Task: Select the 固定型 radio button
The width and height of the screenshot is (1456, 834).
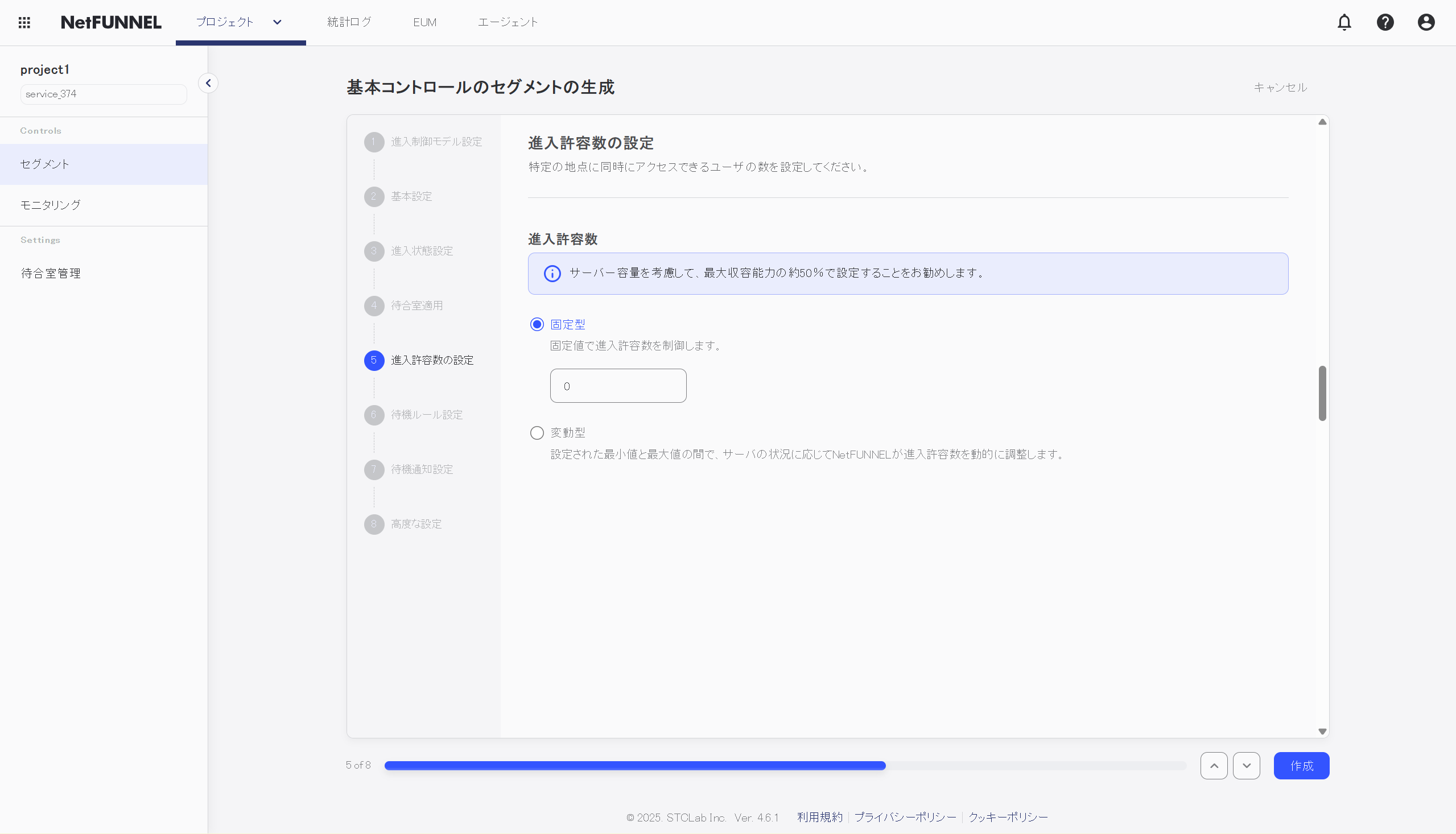Action: [x=537, y=324]
